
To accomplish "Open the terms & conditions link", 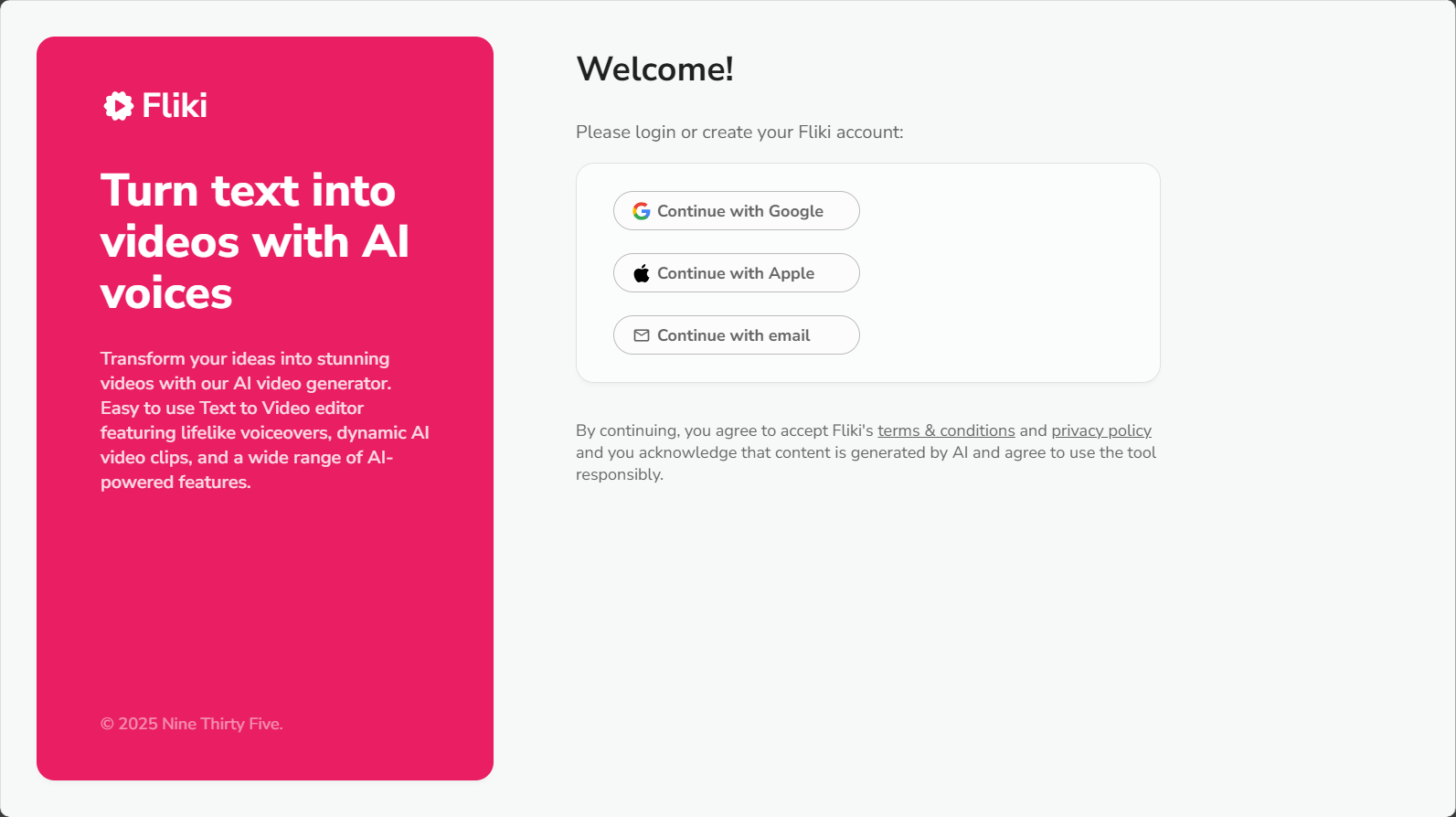I will point(946,430).
